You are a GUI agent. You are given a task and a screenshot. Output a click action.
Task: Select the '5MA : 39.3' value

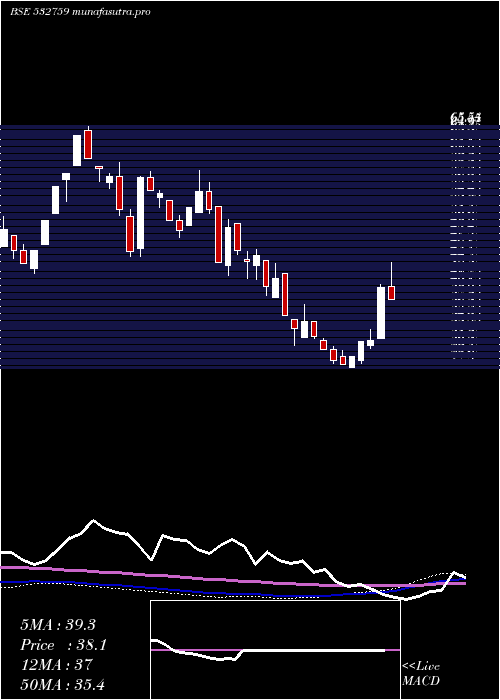tap(58, 625)
